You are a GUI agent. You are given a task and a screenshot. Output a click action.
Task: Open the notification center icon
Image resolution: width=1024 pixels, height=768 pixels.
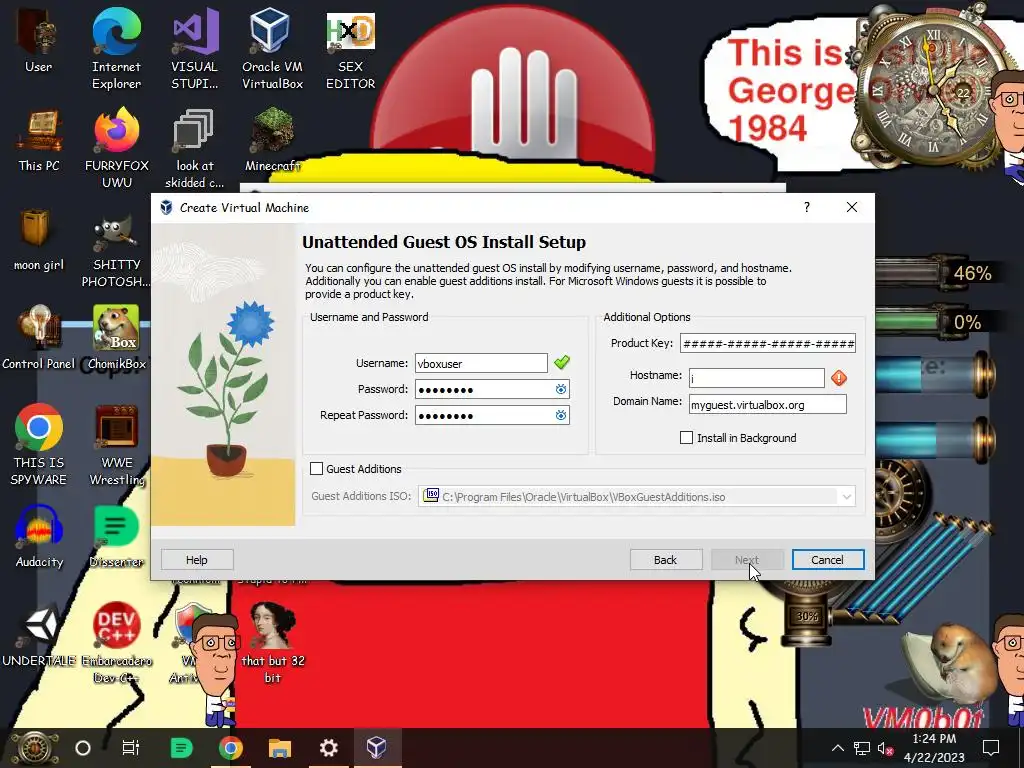tap(991, 747)
